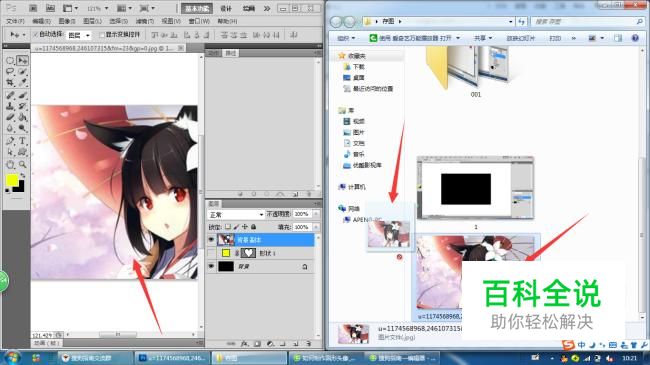This screenshot has height=365, width=650.
Task: Open 共享 dropdown in Explorer toolbar
Action: tap(483, 38)
